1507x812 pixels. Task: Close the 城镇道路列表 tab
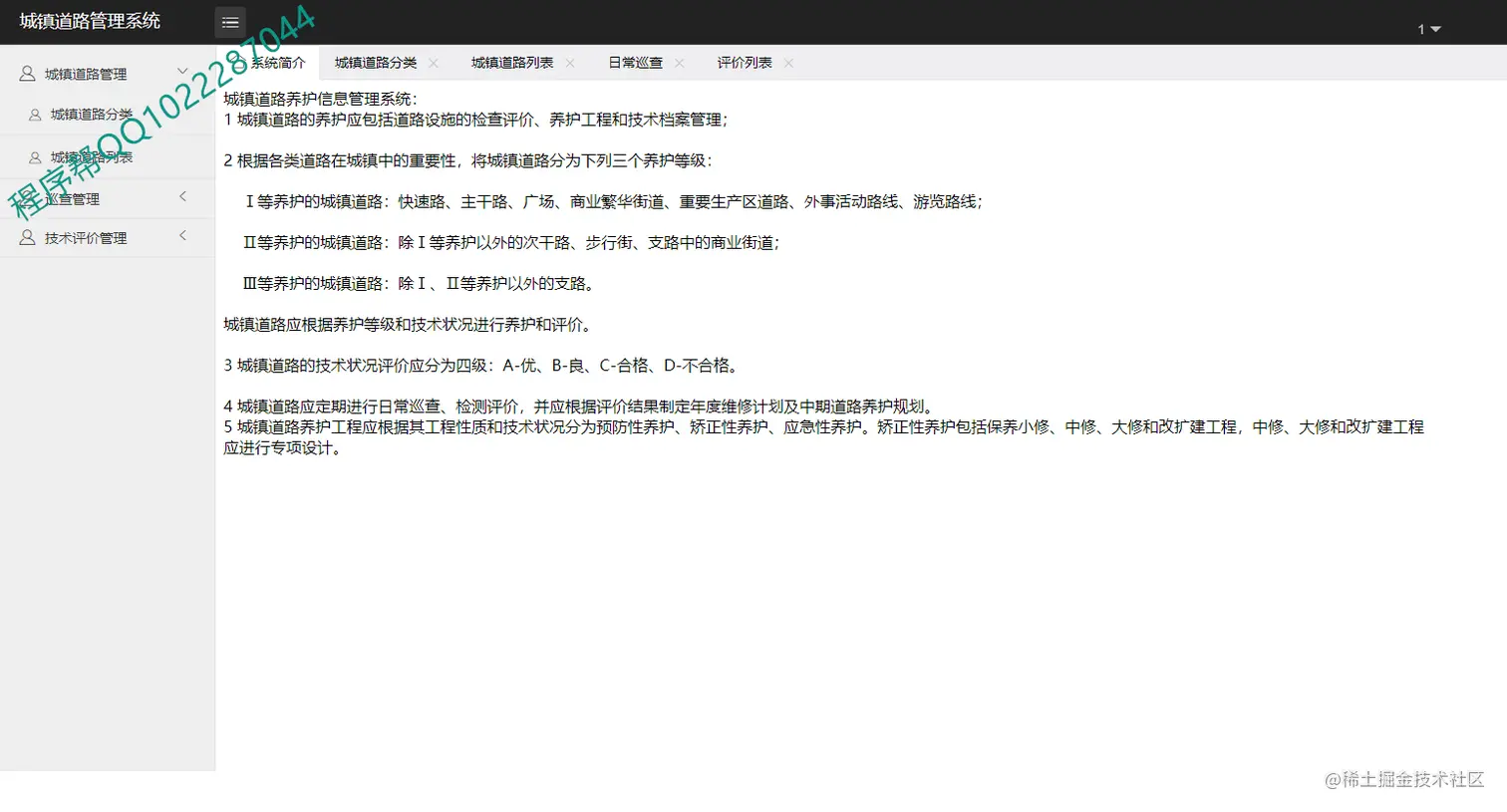click(x=569, y=62)
